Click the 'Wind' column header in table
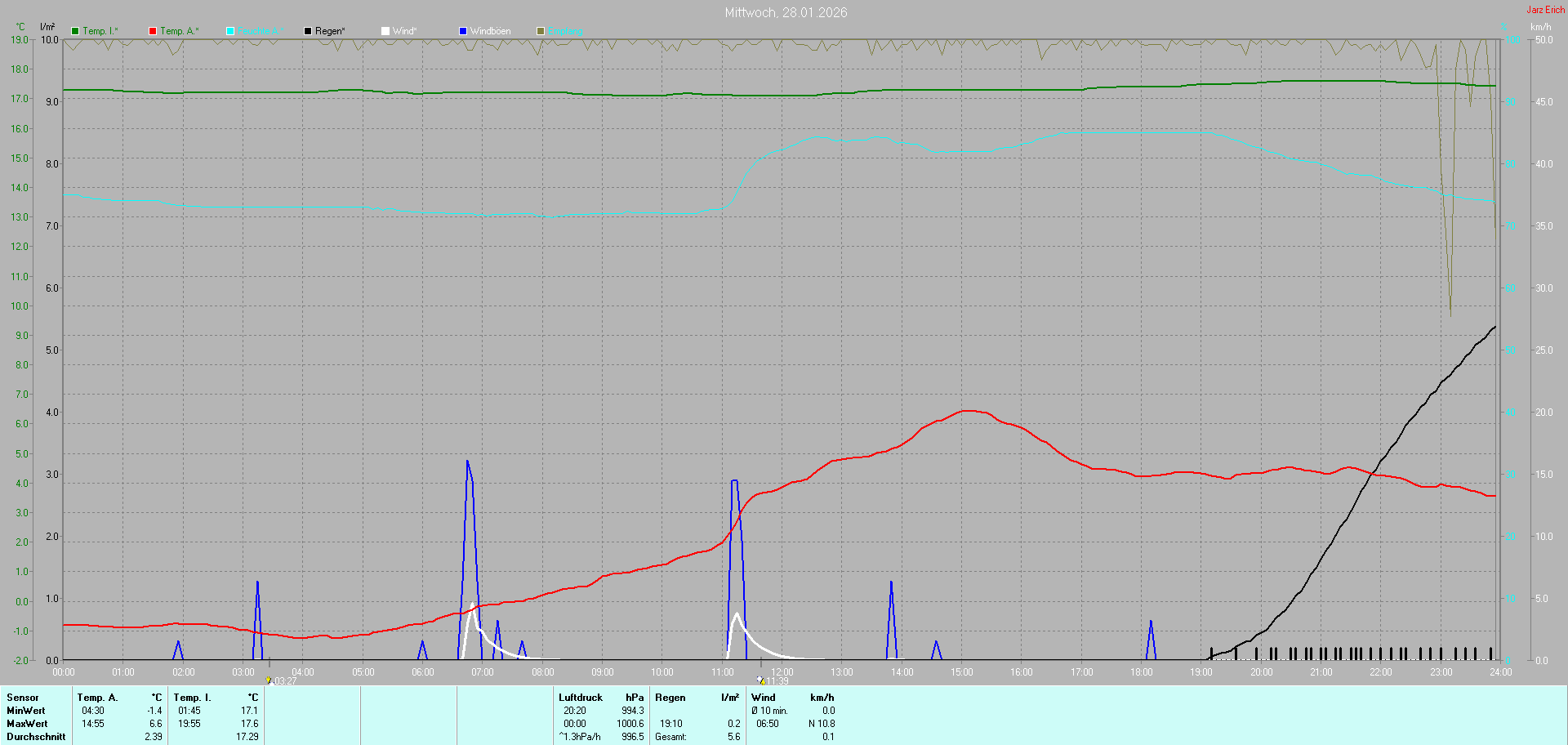The image size is (1568, 745). coord(764,698)
